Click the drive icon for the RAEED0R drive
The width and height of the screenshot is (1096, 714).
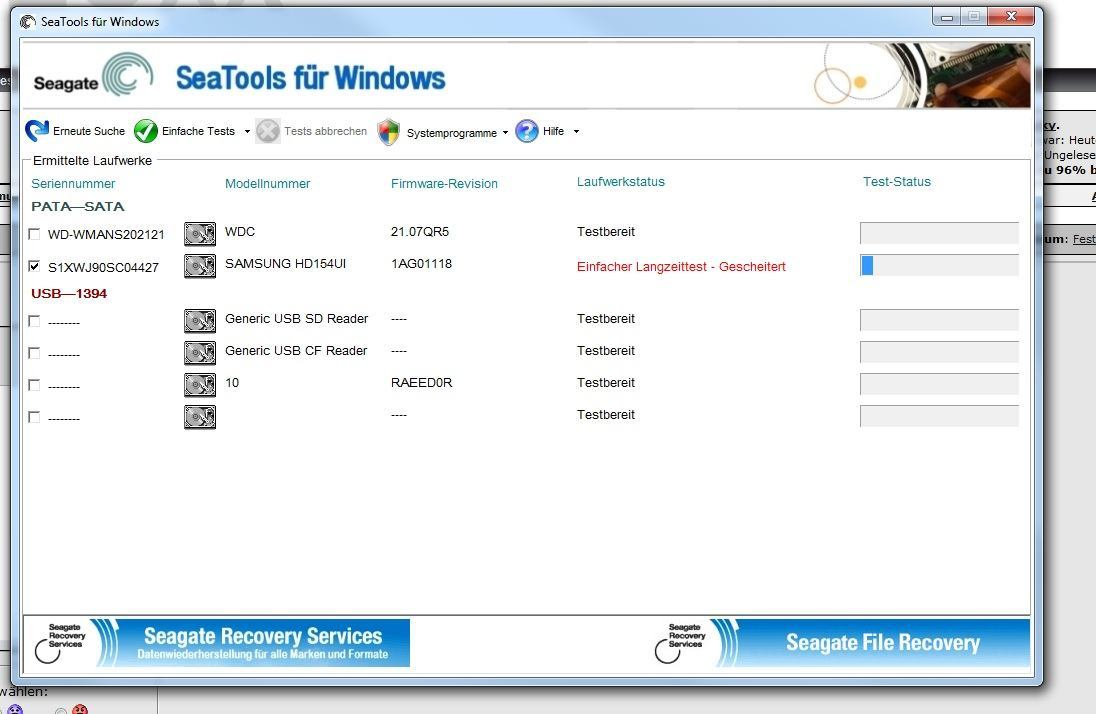click(x=200, y=385)
